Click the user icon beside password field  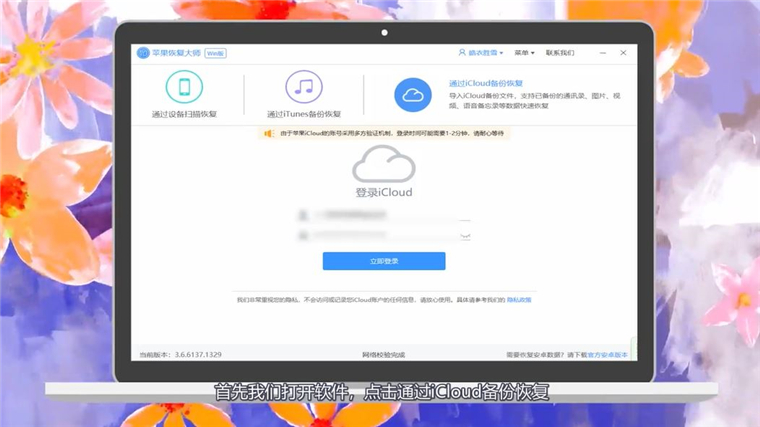click(303, 236)
